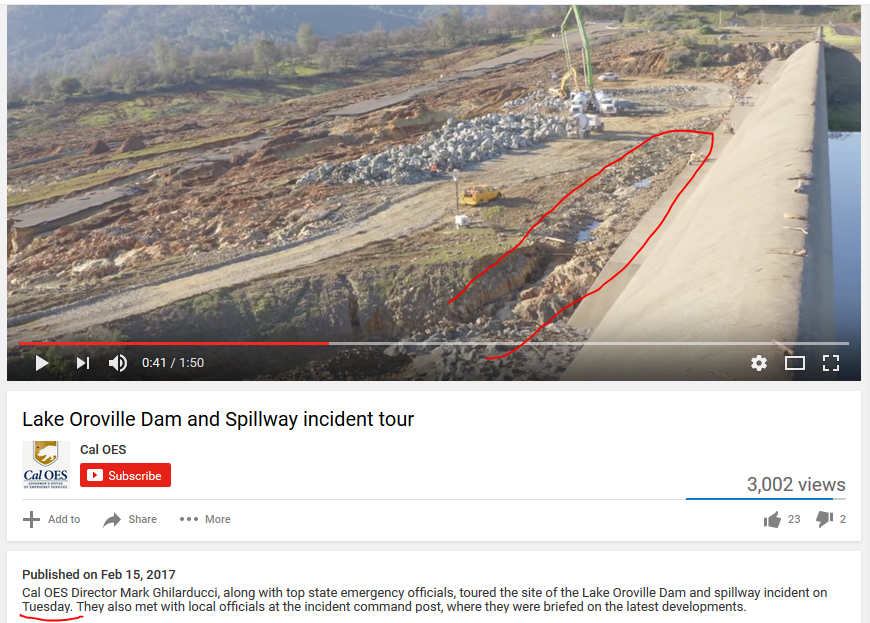Click the video frame to toggle playback

coord(433,172)
